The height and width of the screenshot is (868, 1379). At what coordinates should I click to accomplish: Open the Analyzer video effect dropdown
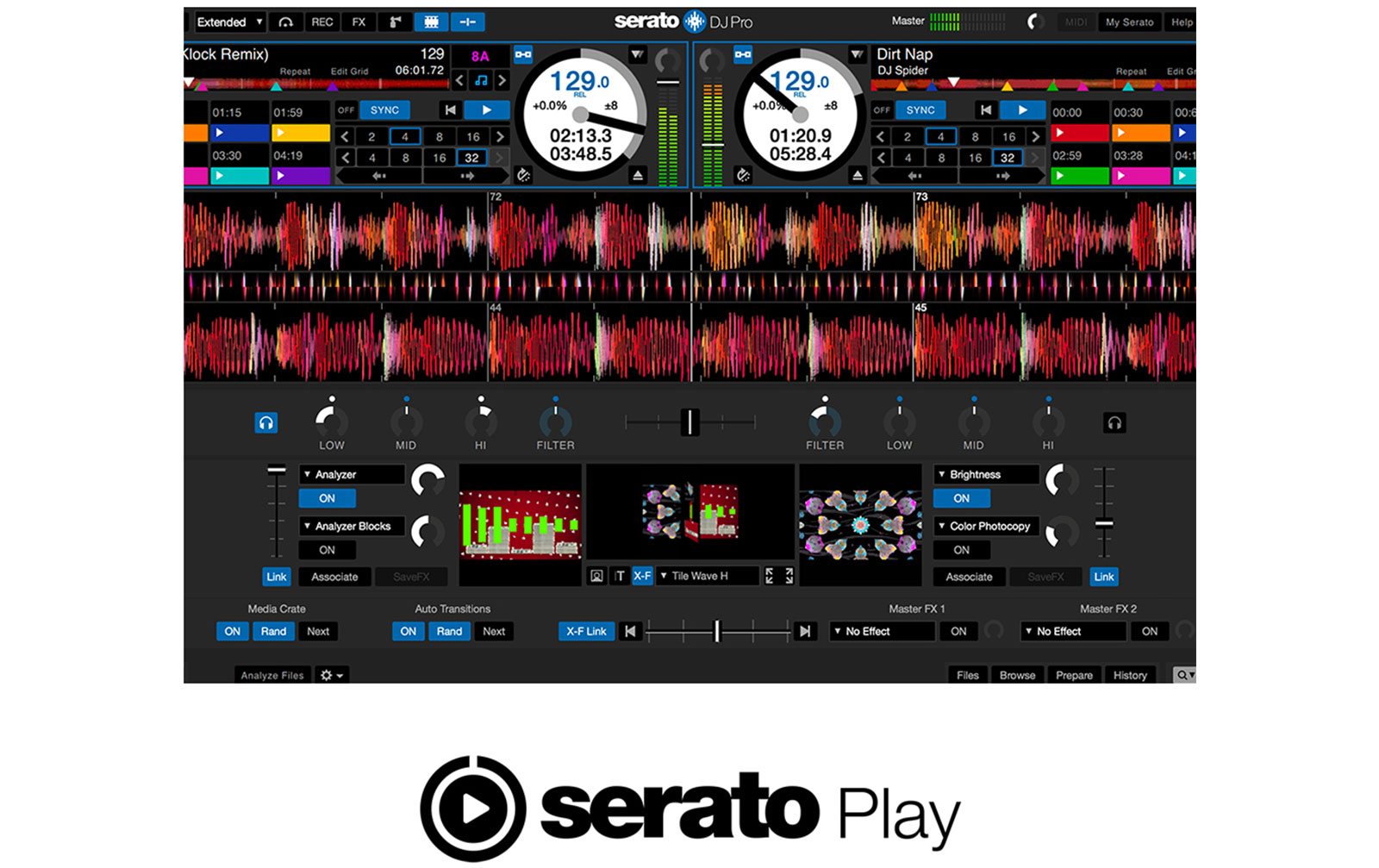(x=352, y=474)
